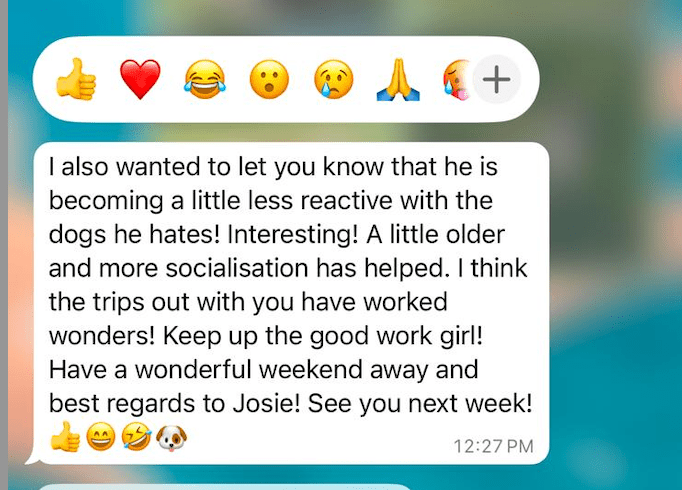
Task: Tap the grinning emoji in message text
Action: tap(101, 437)
